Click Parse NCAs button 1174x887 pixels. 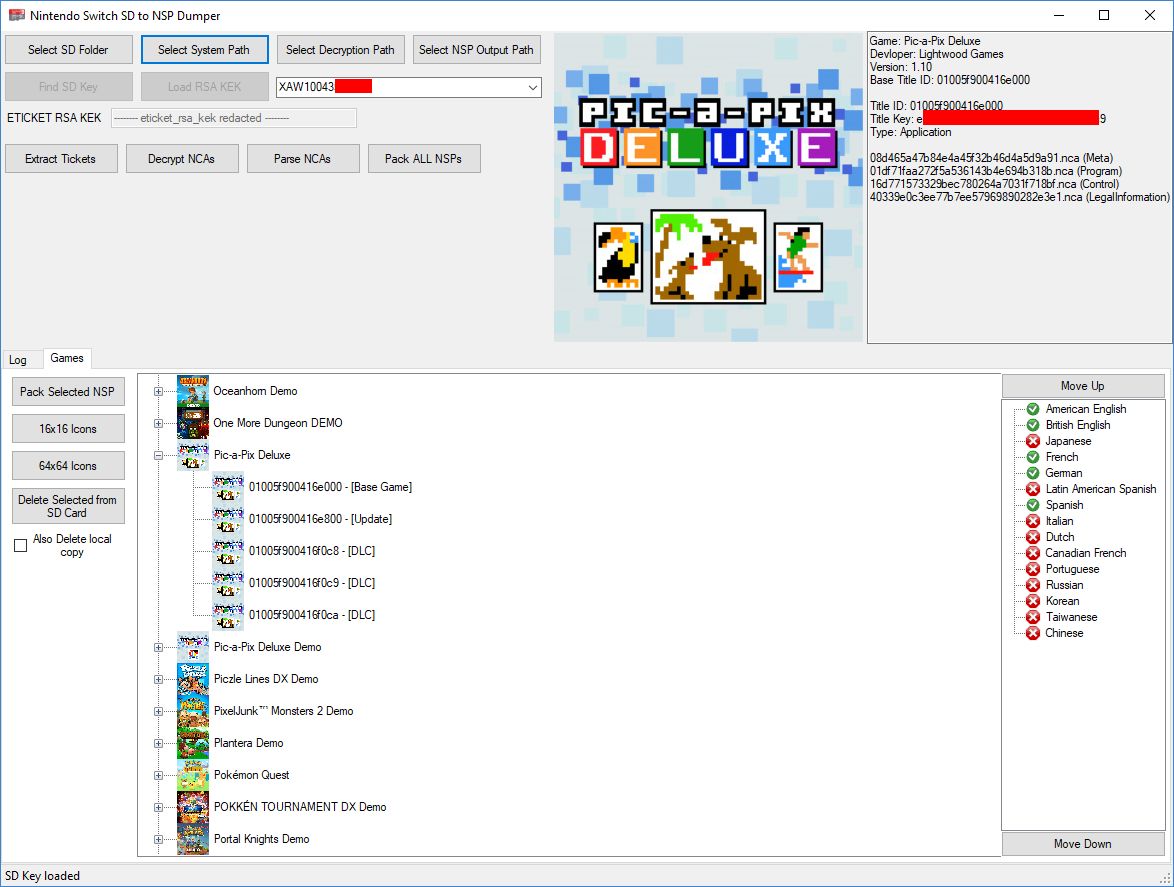[303, 159]
